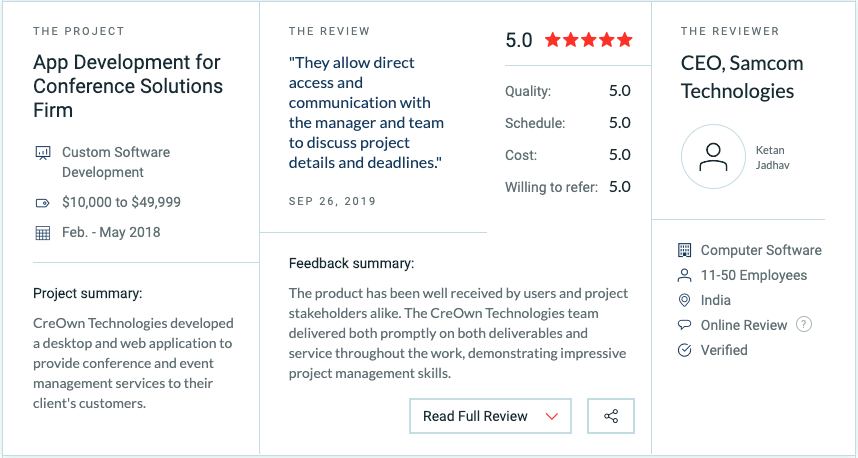This screenshot has height=458, width=858.
Task: Click the five red star rating
Action: pos(589,40)
